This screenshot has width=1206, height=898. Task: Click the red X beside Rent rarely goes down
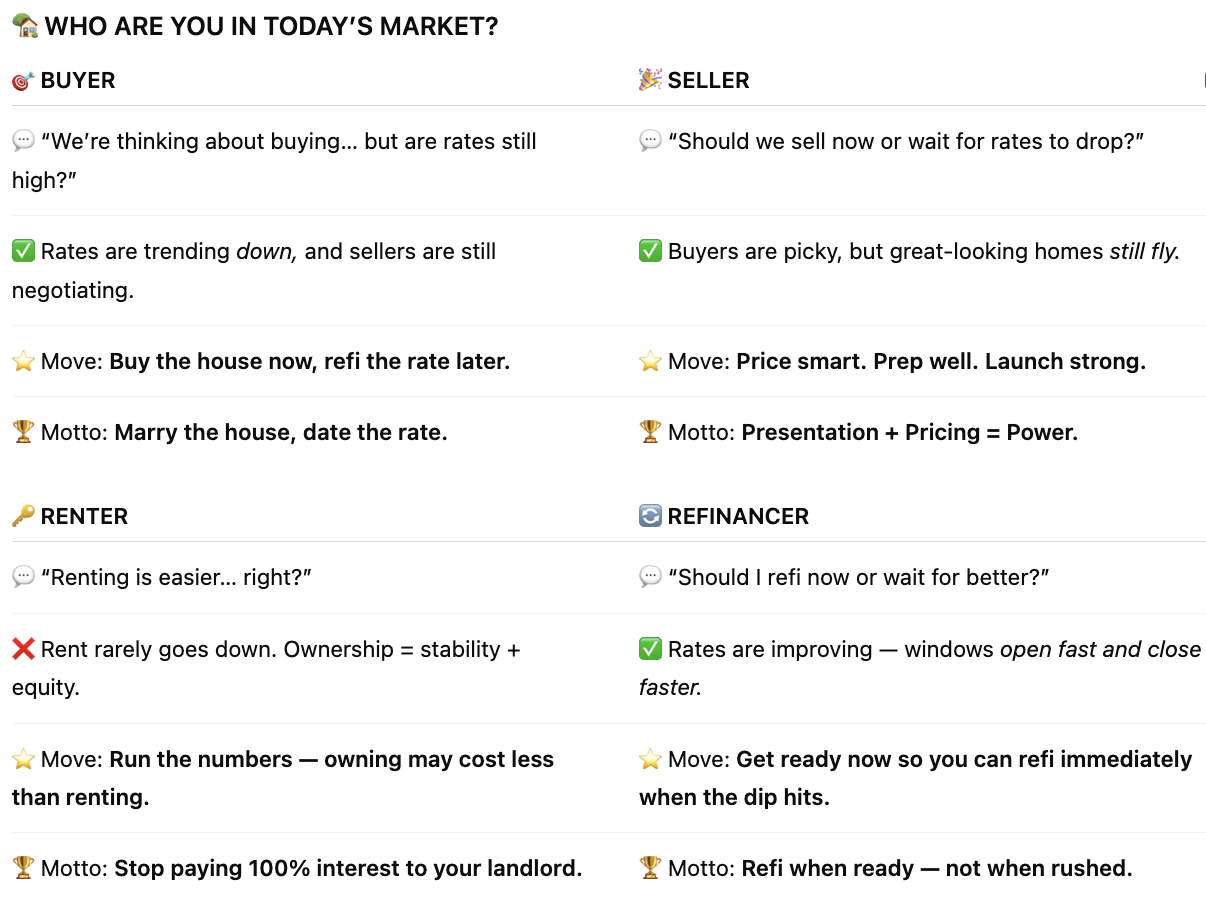click(x=23, y=649)
